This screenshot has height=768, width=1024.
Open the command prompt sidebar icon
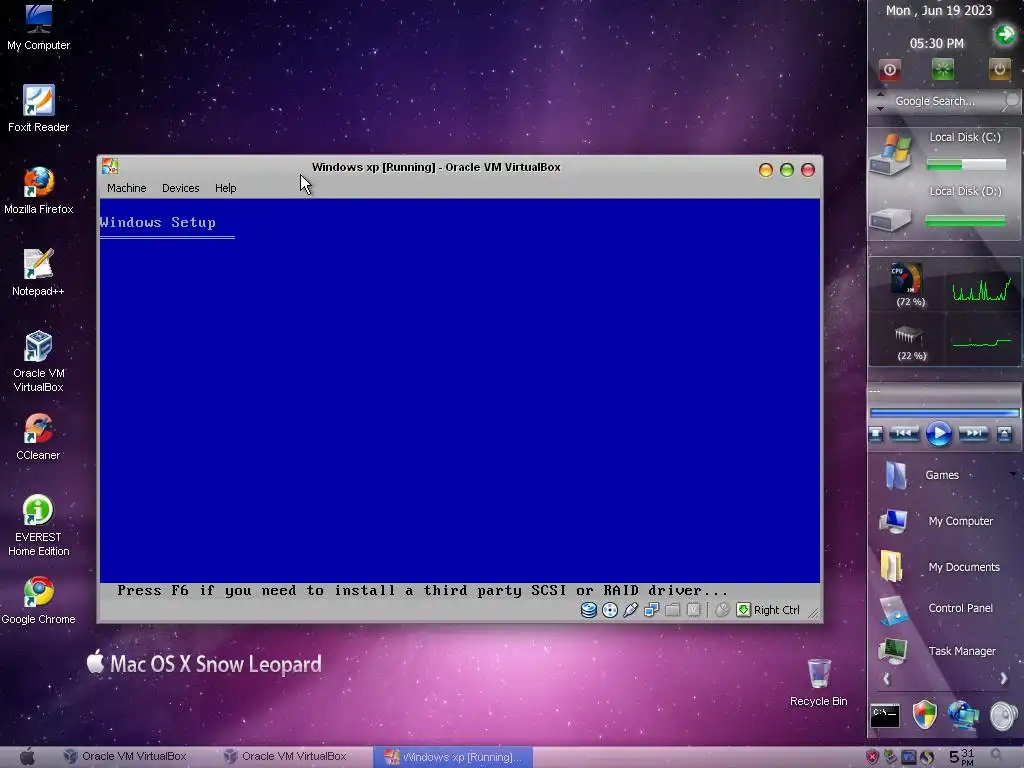[885, 716]
